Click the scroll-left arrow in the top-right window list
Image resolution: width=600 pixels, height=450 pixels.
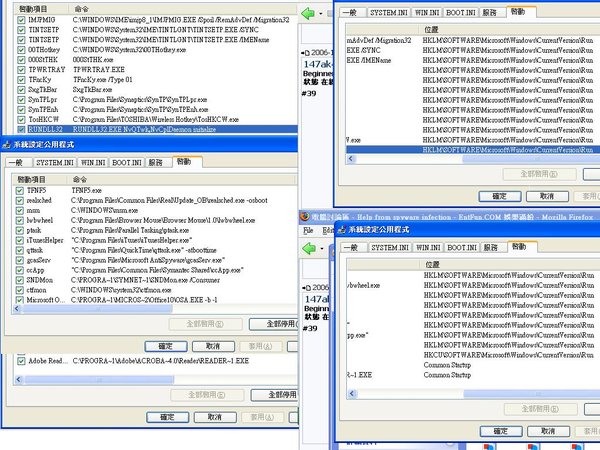(x=351, y=158)
